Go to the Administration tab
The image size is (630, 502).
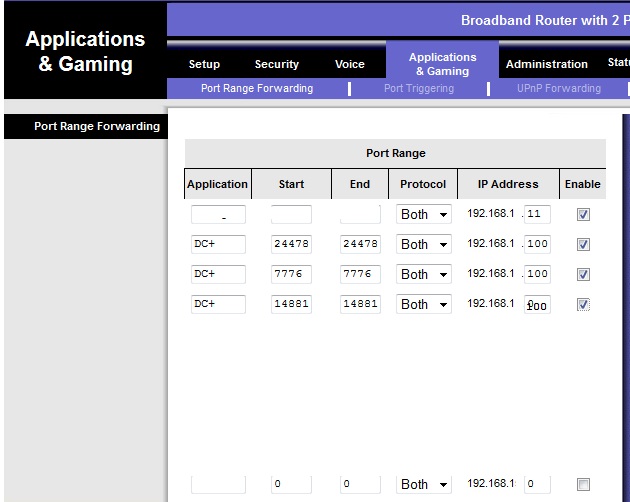click(x=546, y=64)
